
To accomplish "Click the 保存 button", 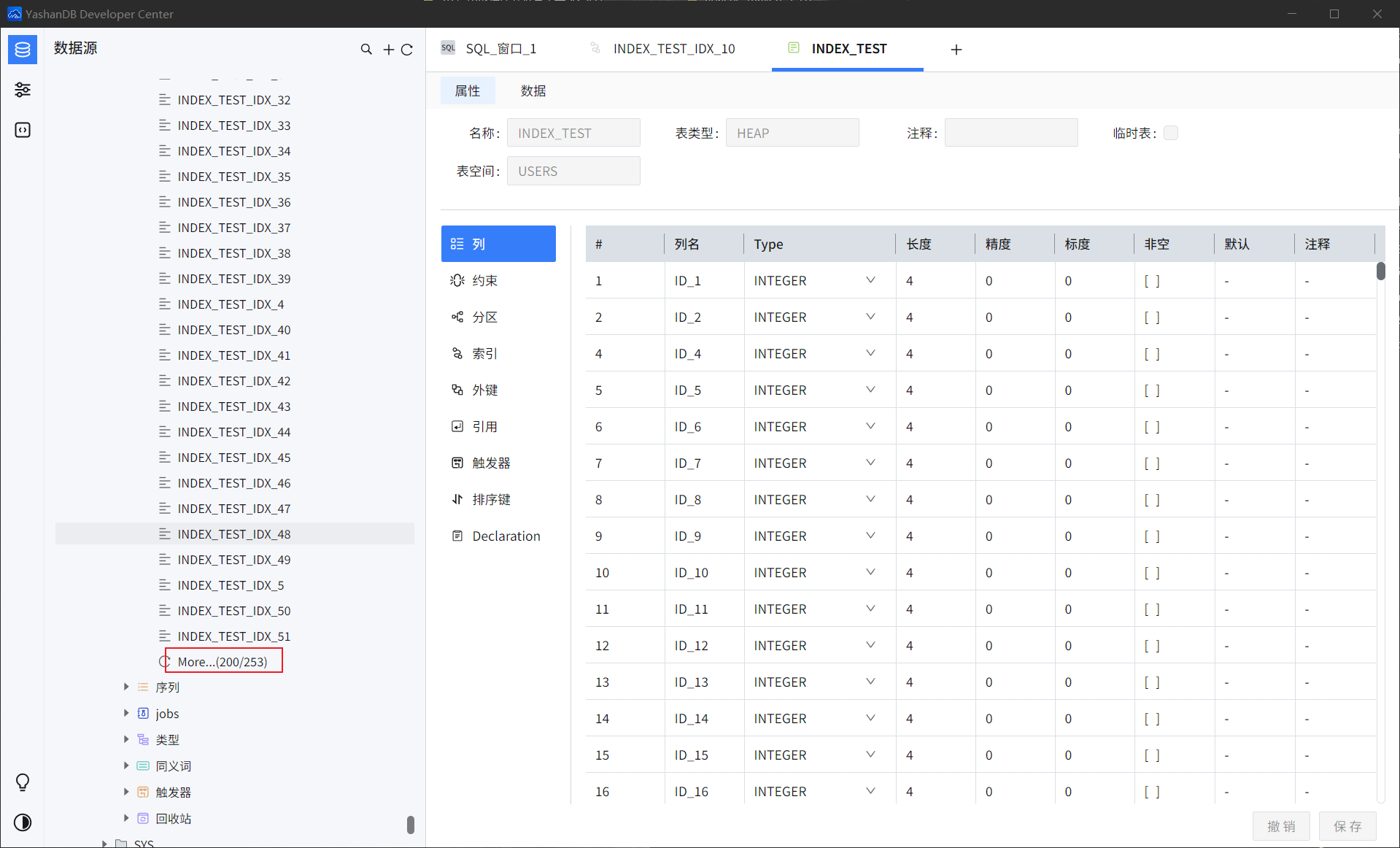I will (1347, 826).
